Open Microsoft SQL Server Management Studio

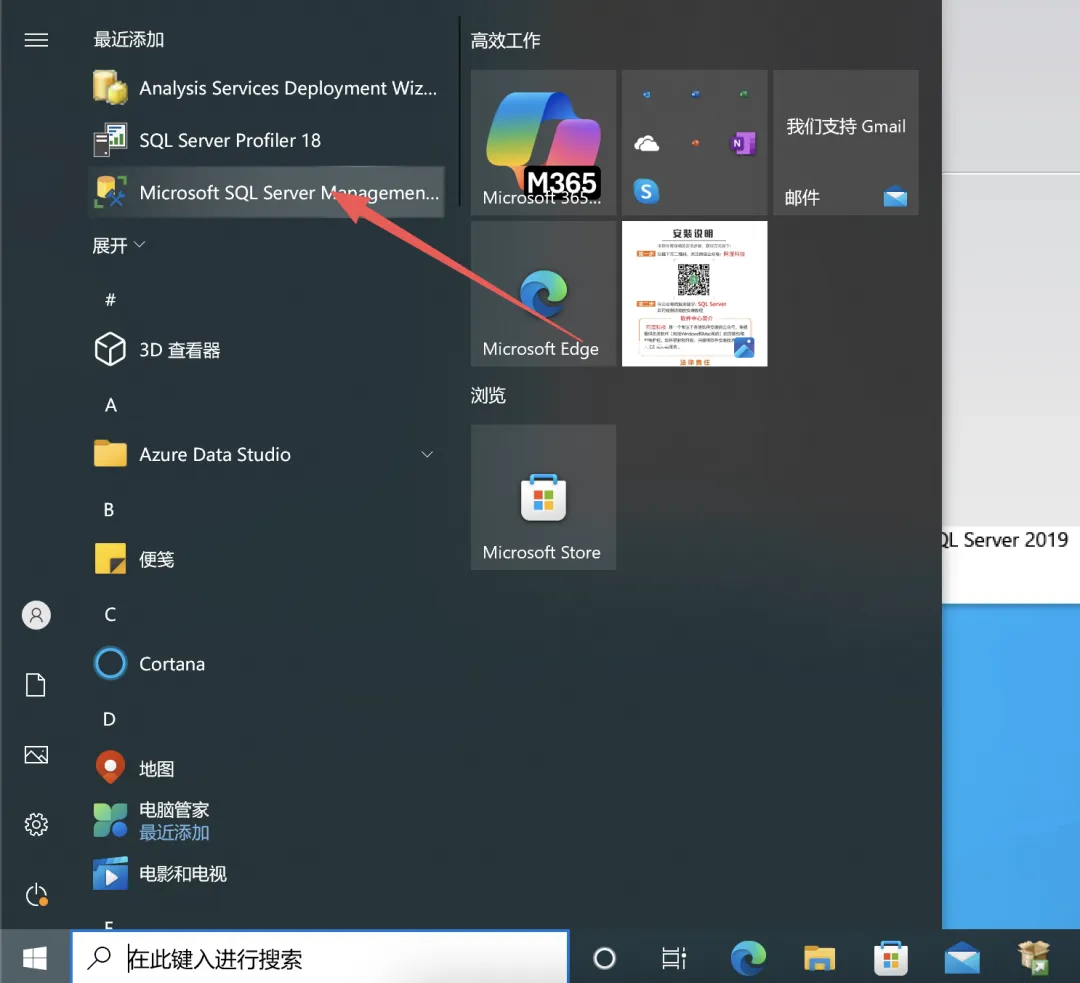click(266, 192)
